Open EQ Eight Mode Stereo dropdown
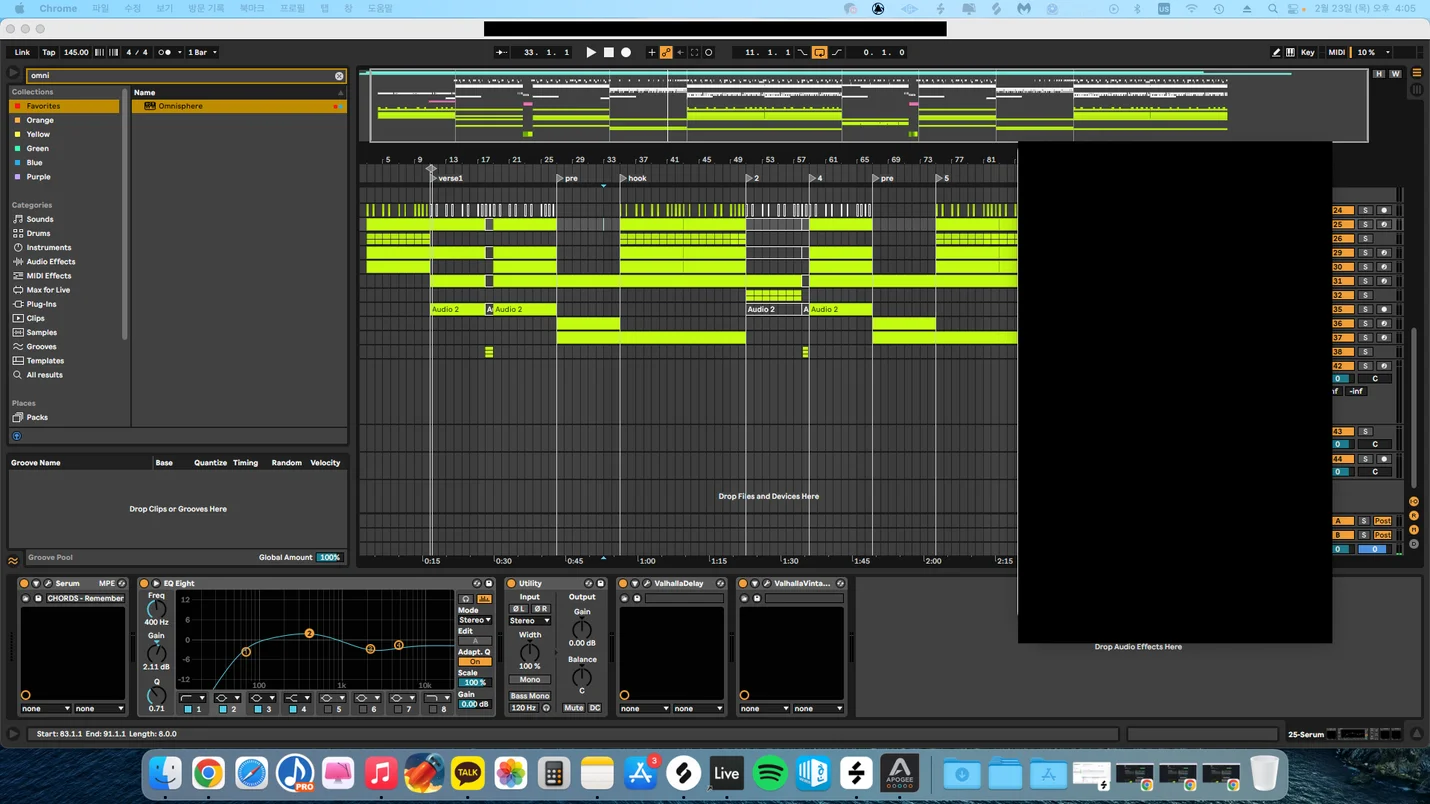Screen dimensions: 1430x804 tap(475, 621)
